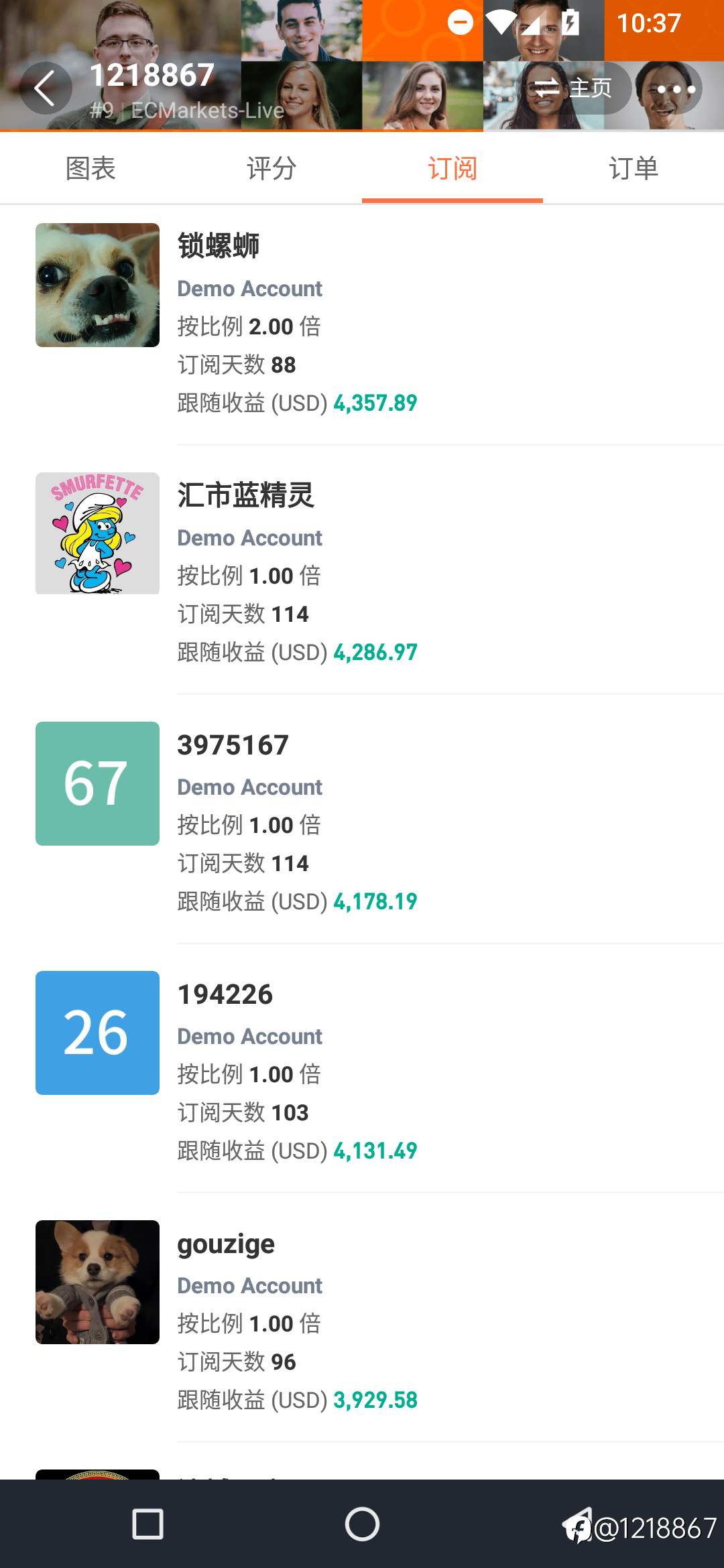Tap the corgi puppy avatar of gouzige
The height and width of the screenshot is (1568, 724).
pyautogui.click(x=97, y=1282)
